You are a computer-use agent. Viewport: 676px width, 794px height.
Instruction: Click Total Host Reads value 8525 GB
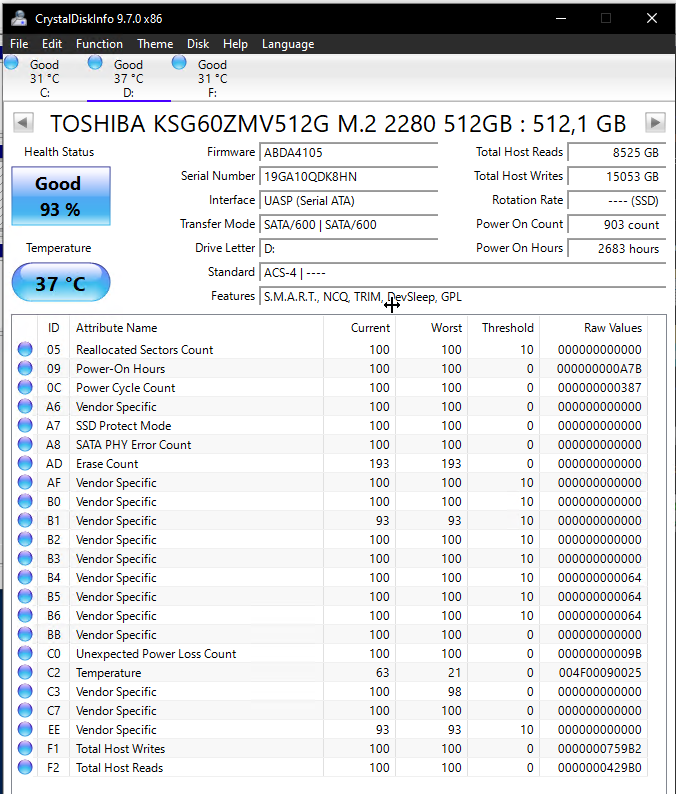(616, 152)
